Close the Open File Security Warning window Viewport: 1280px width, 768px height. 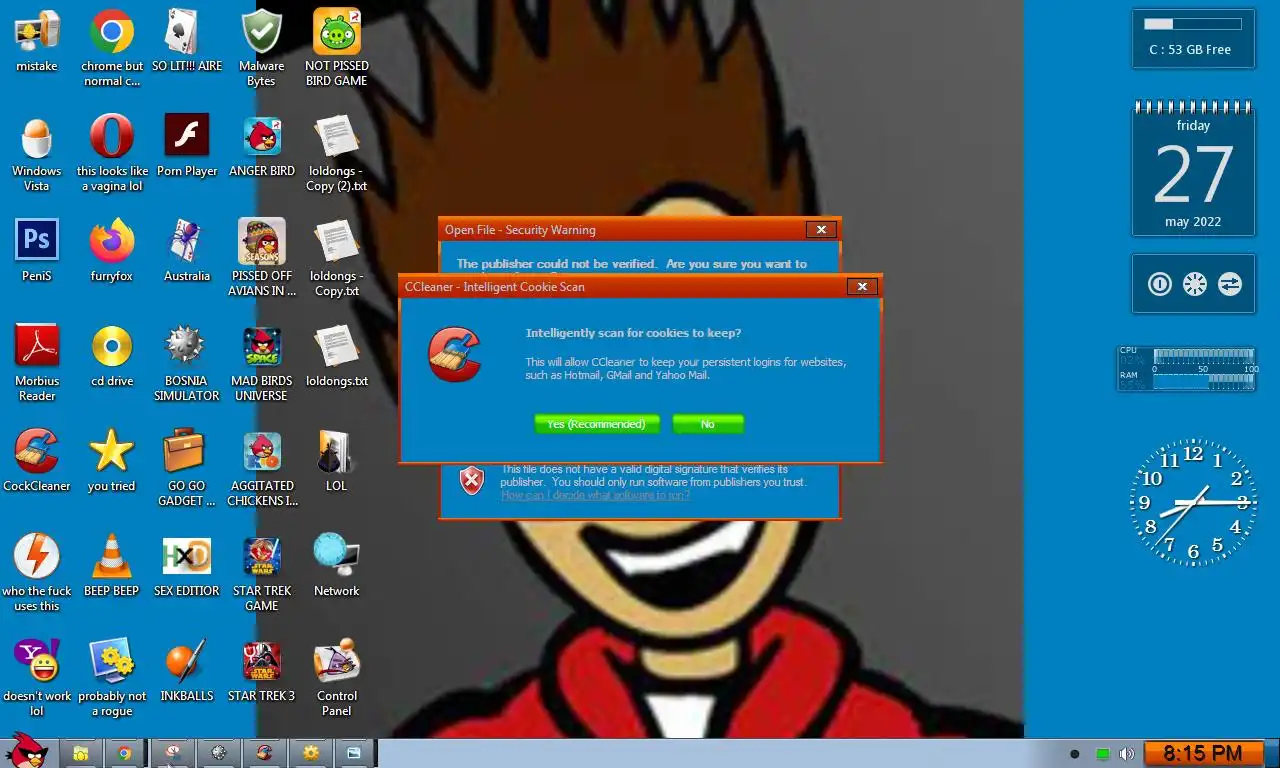click(821, 230)
